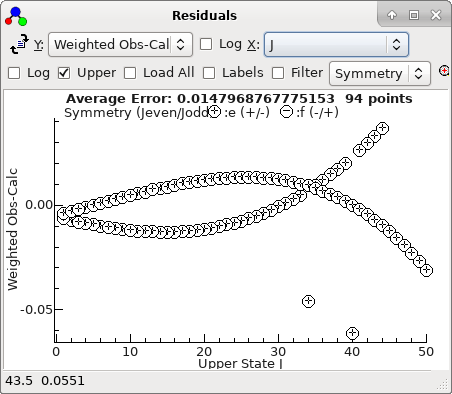
Task: Tick the Load All checkbox
Action: click(130, 73)
